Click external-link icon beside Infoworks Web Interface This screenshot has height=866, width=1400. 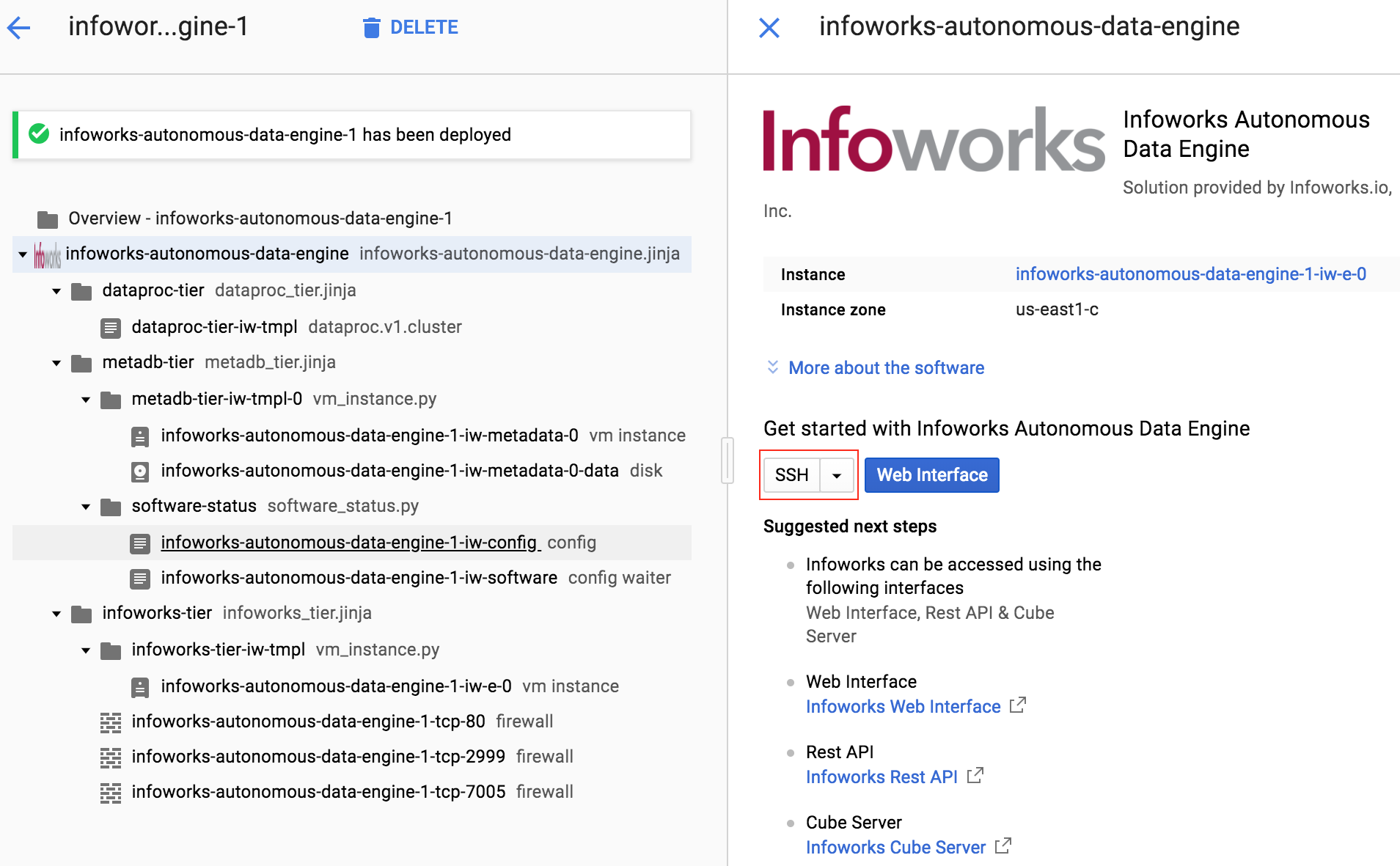pyautogui.click(x=1018, y=705)
